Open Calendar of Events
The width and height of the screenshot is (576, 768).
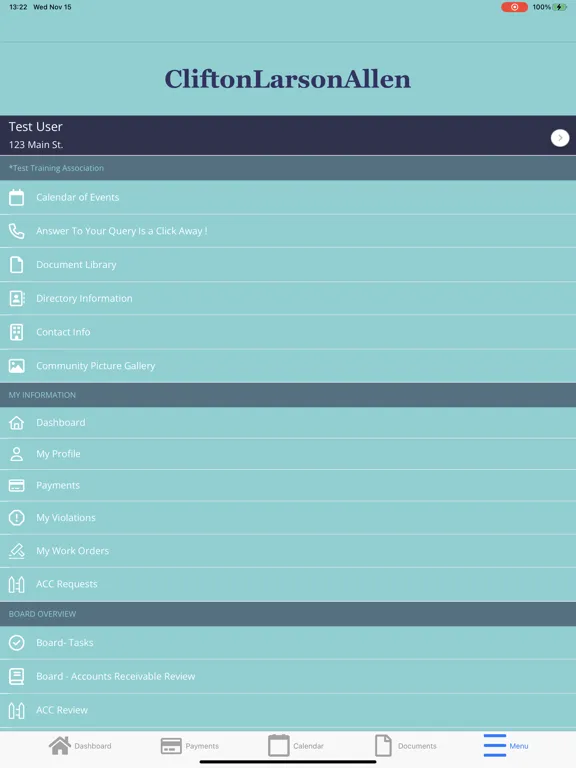click(288, 197)
